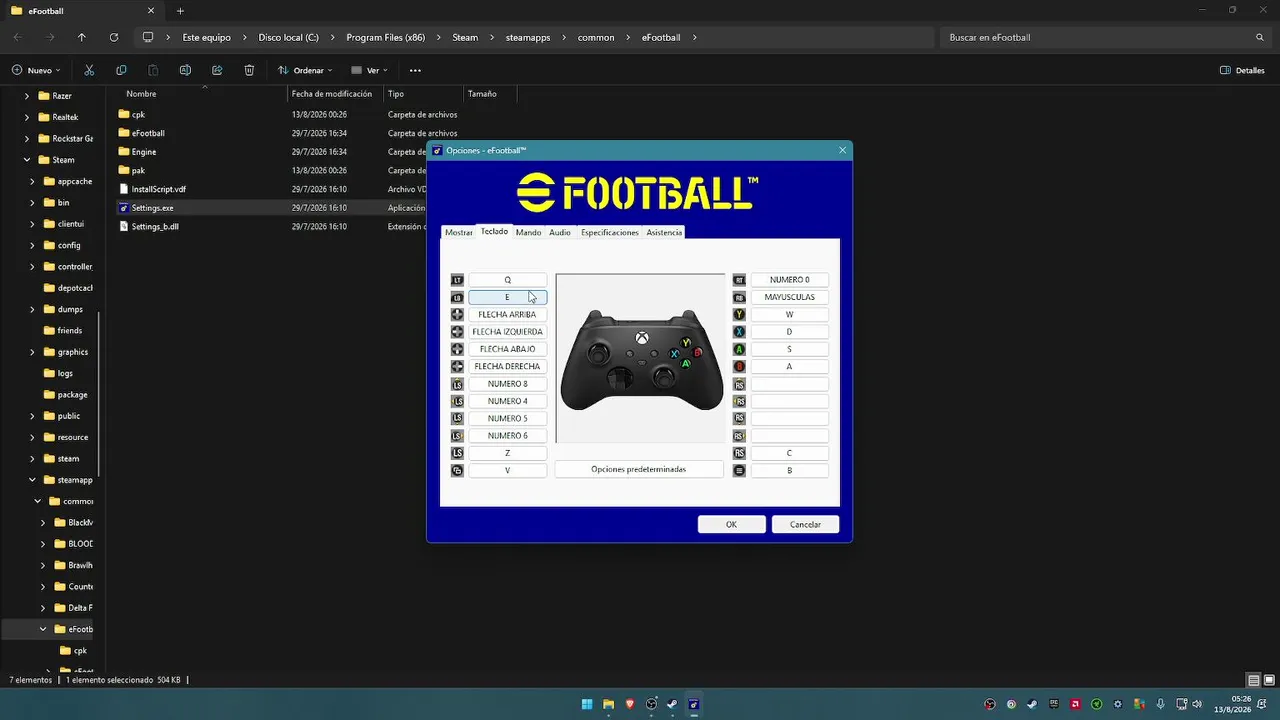This screenshot has height=720, width=1280.
Task: Select the Teclado tab
Action: tap(494, 232)
